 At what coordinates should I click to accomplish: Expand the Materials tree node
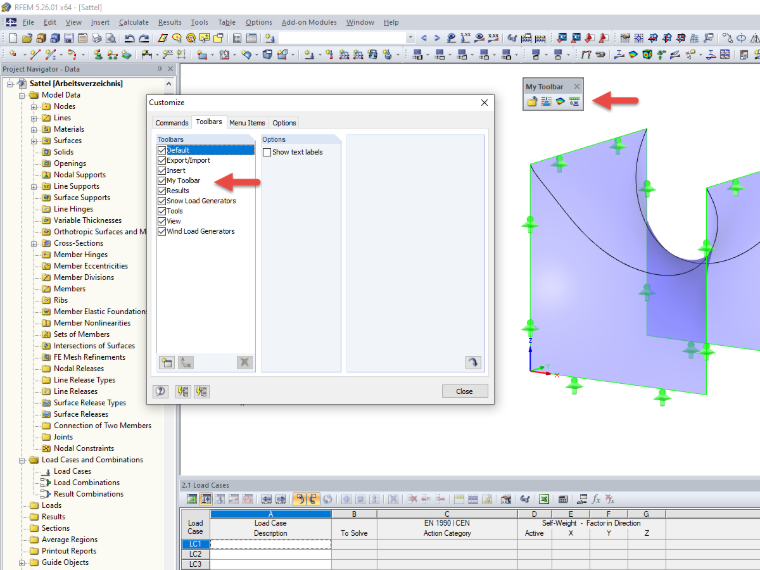click(x=34, y=129)
